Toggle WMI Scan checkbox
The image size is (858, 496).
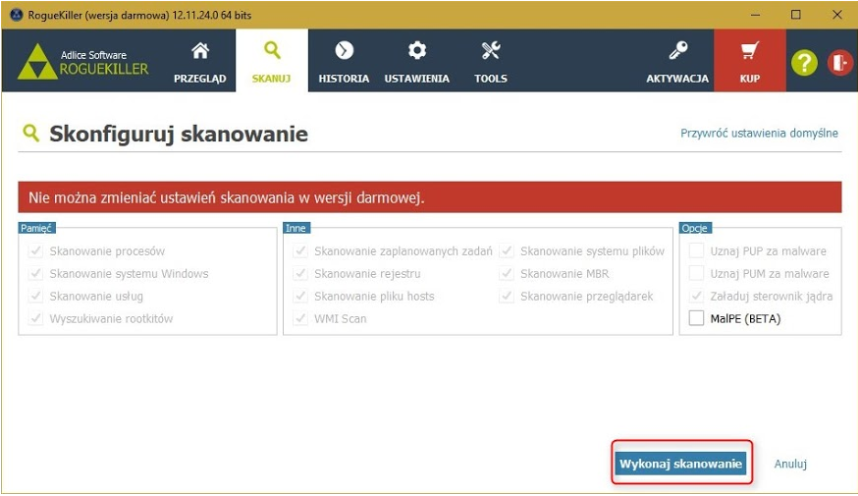[300, 319]
